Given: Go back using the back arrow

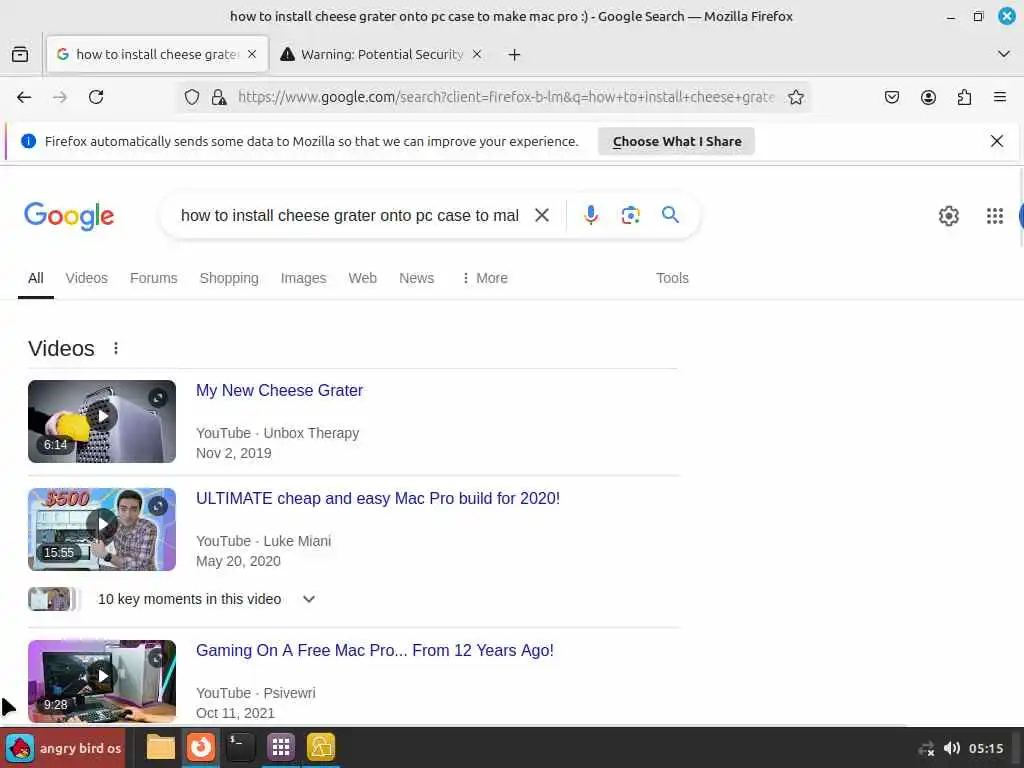Looking at the screenshot, I should coord(24,97).
